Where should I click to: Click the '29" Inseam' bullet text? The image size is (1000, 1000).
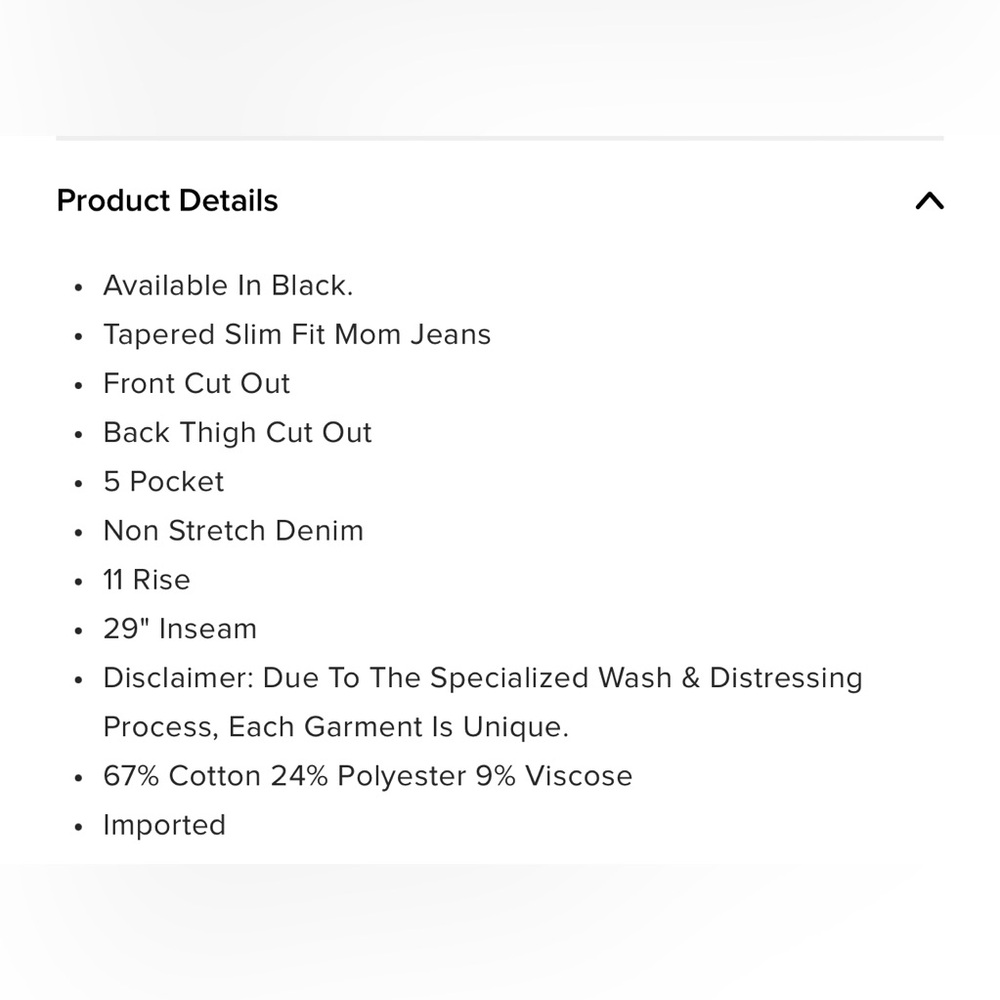pos(179,629)
